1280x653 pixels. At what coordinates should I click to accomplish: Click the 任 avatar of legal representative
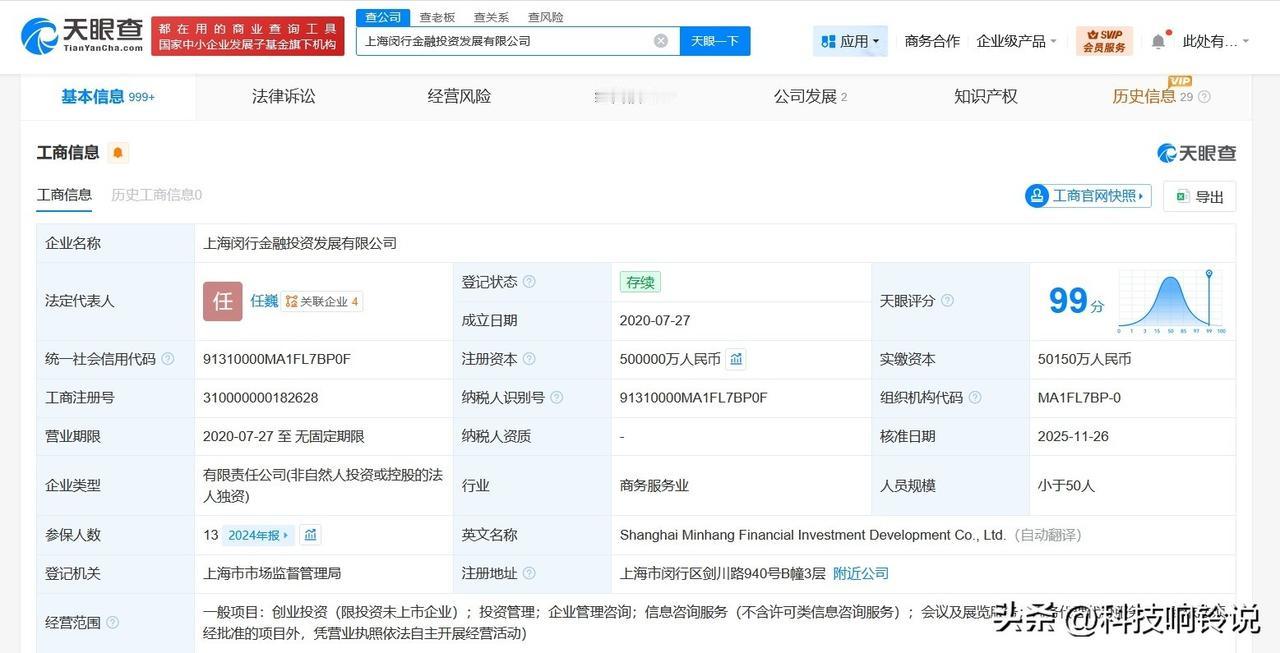pos(223,301)
